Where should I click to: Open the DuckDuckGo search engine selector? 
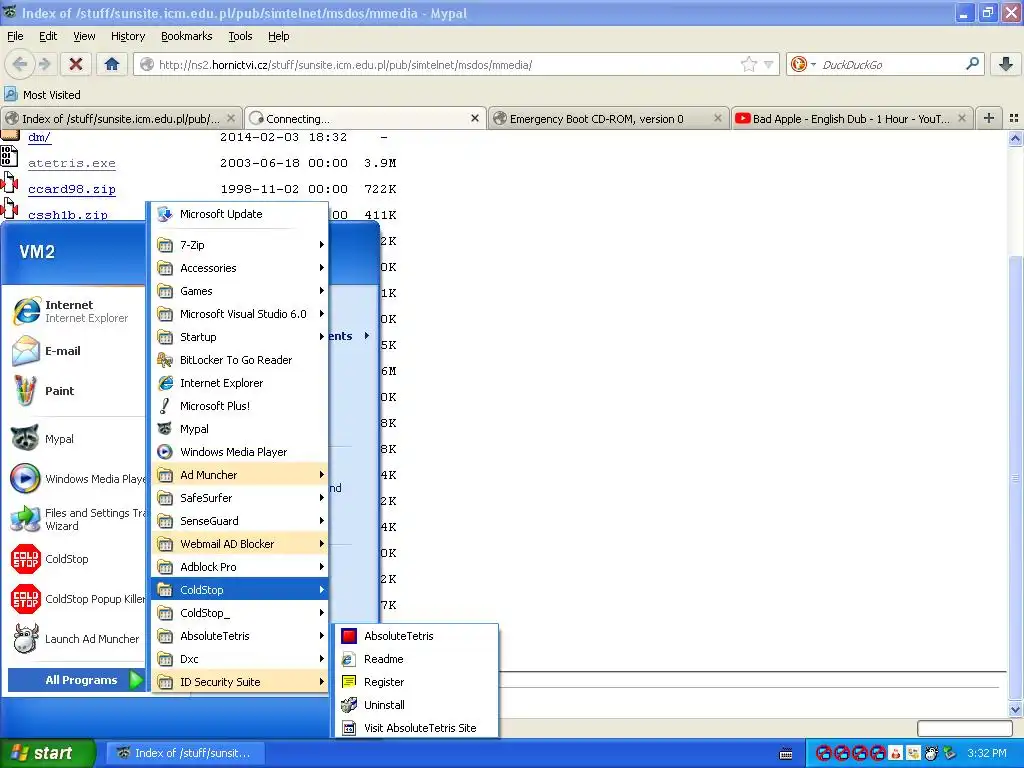pyautogui.click(x=803, y=64)
